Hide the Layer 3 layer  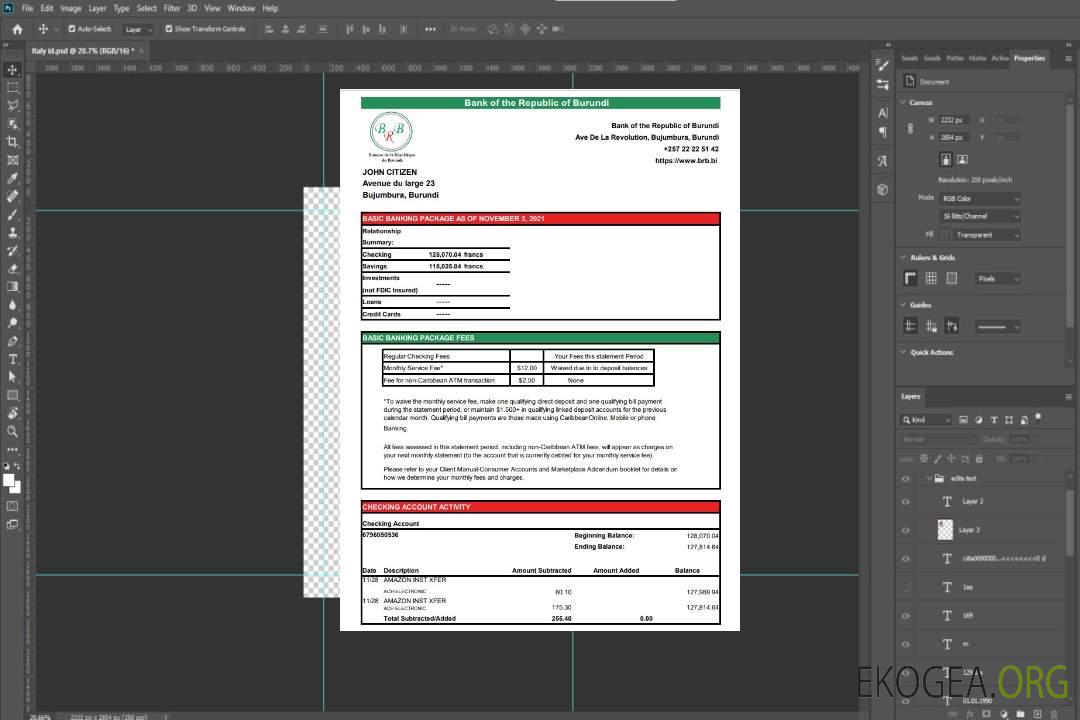906,530
